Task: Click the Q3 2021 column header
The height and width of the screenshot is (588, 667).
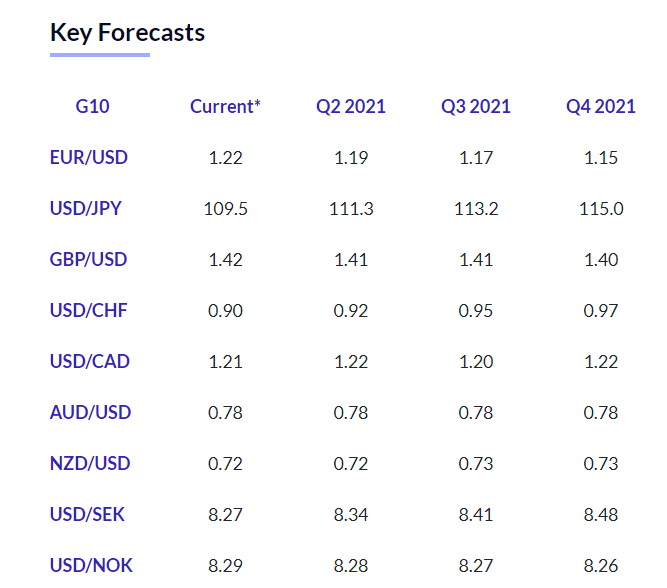Action: point(476,106)
